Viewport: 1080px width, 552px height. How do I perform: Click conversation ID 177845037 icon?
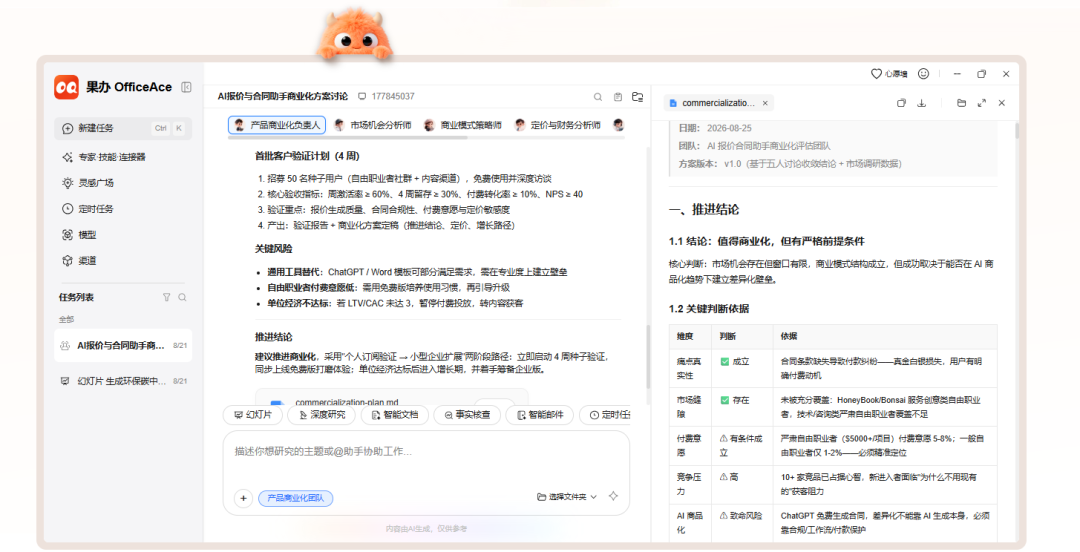click(x=362, y=96)
